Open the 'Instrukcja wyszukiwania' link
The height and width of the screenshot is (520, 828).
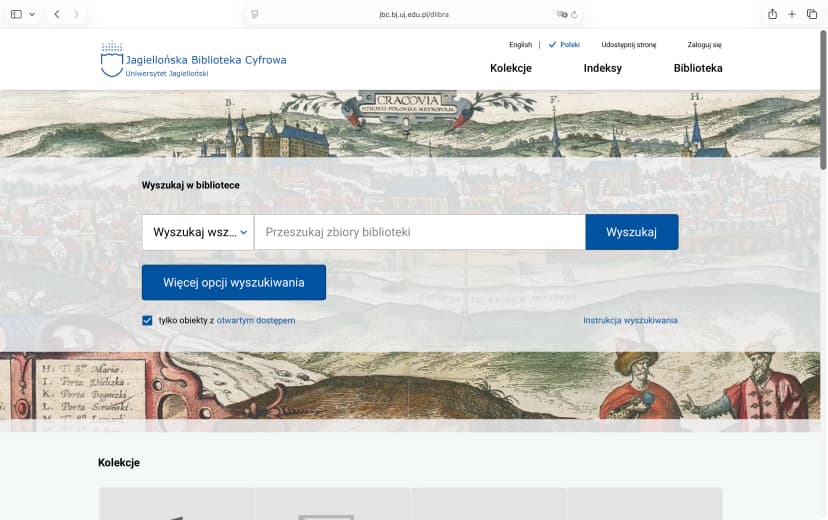[x=630, y=320]
